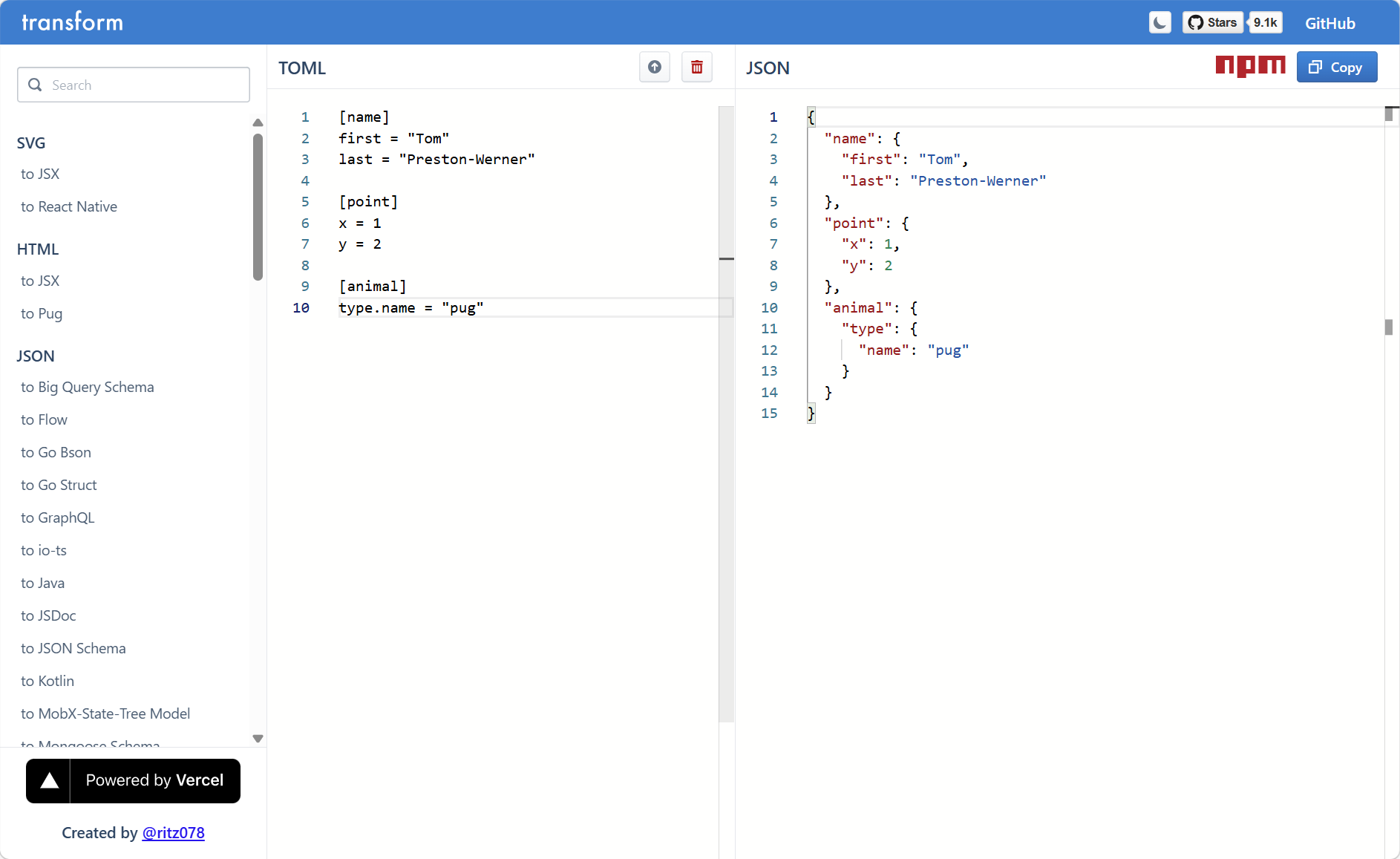The width and height of the screenshot is (1400, 859).
Task: Clear TOML input with the trash icon
Action: 696,68
